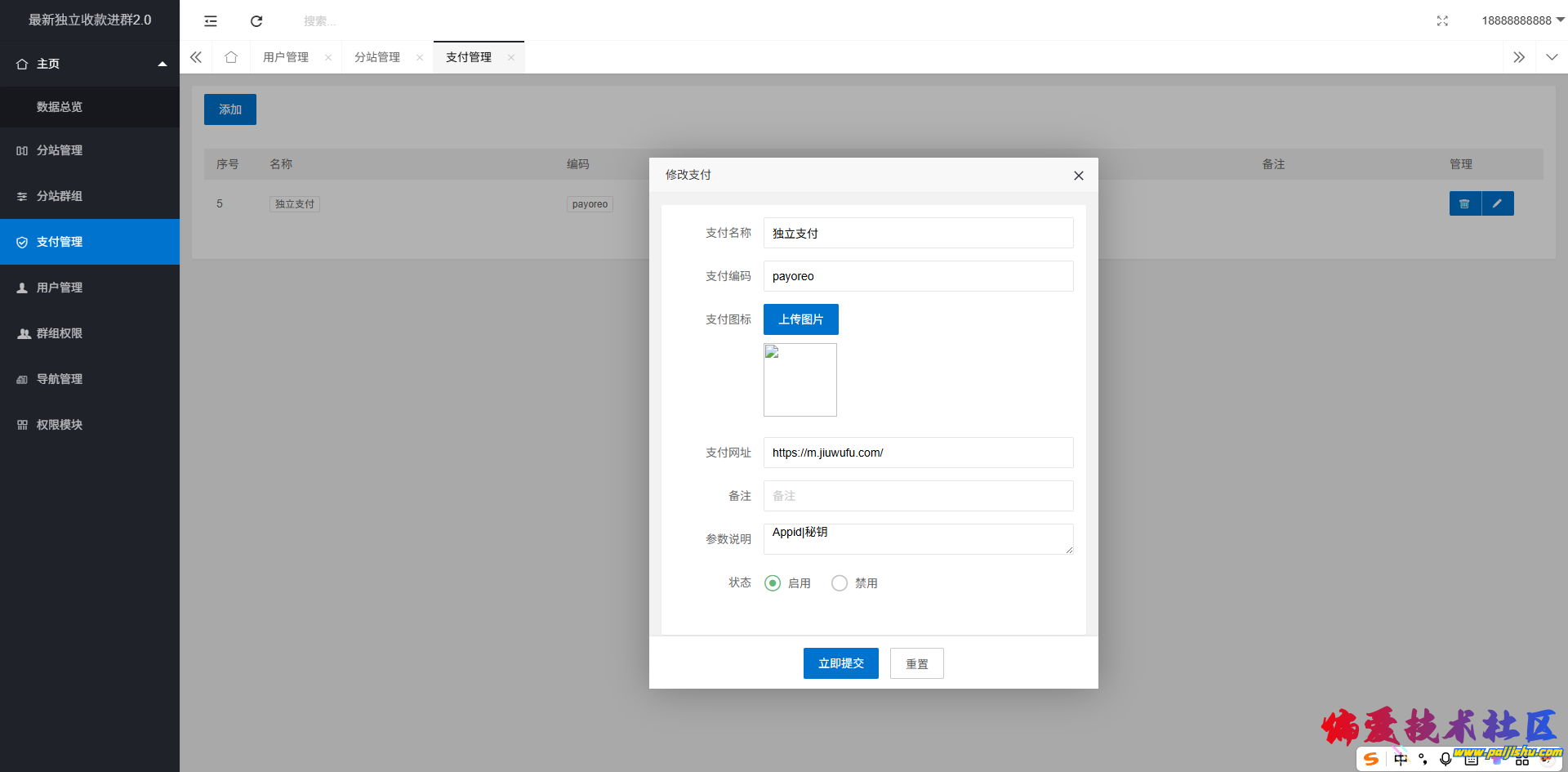The height and width of the screenshot is (772, 1568).
Task: Click the home tab icon
Action: [x=231, y=57]
